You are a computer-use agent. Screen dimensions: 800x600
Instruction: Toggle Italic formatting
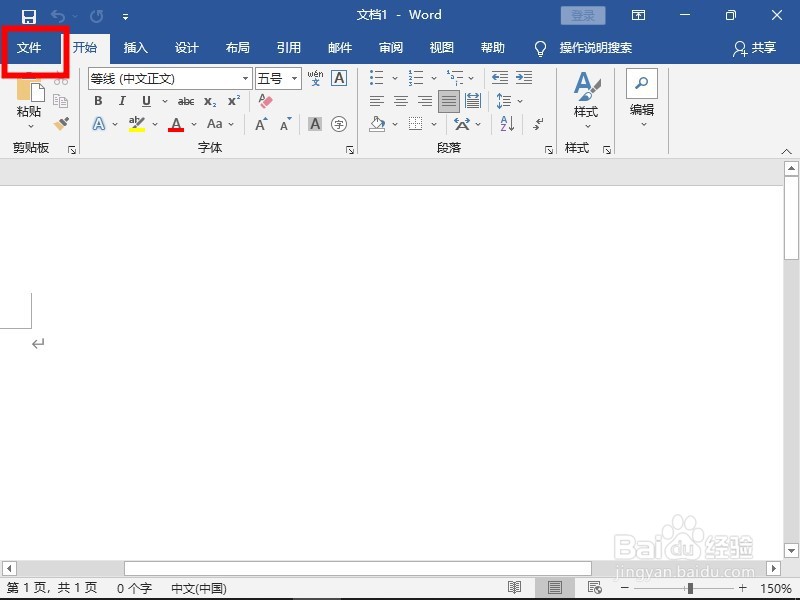122,101
